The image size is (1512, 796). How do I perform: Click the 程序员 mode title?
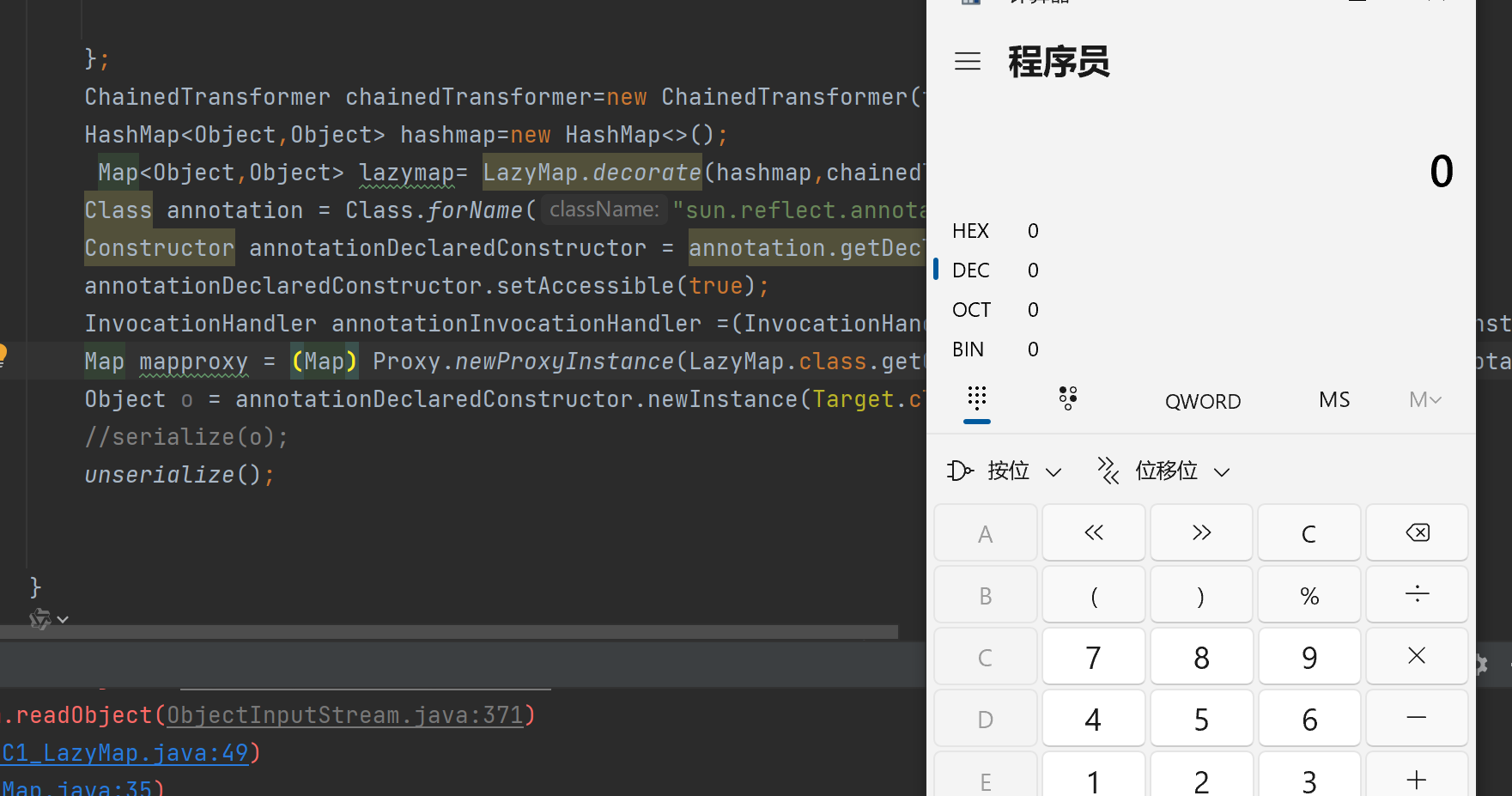coord(1059,62)
